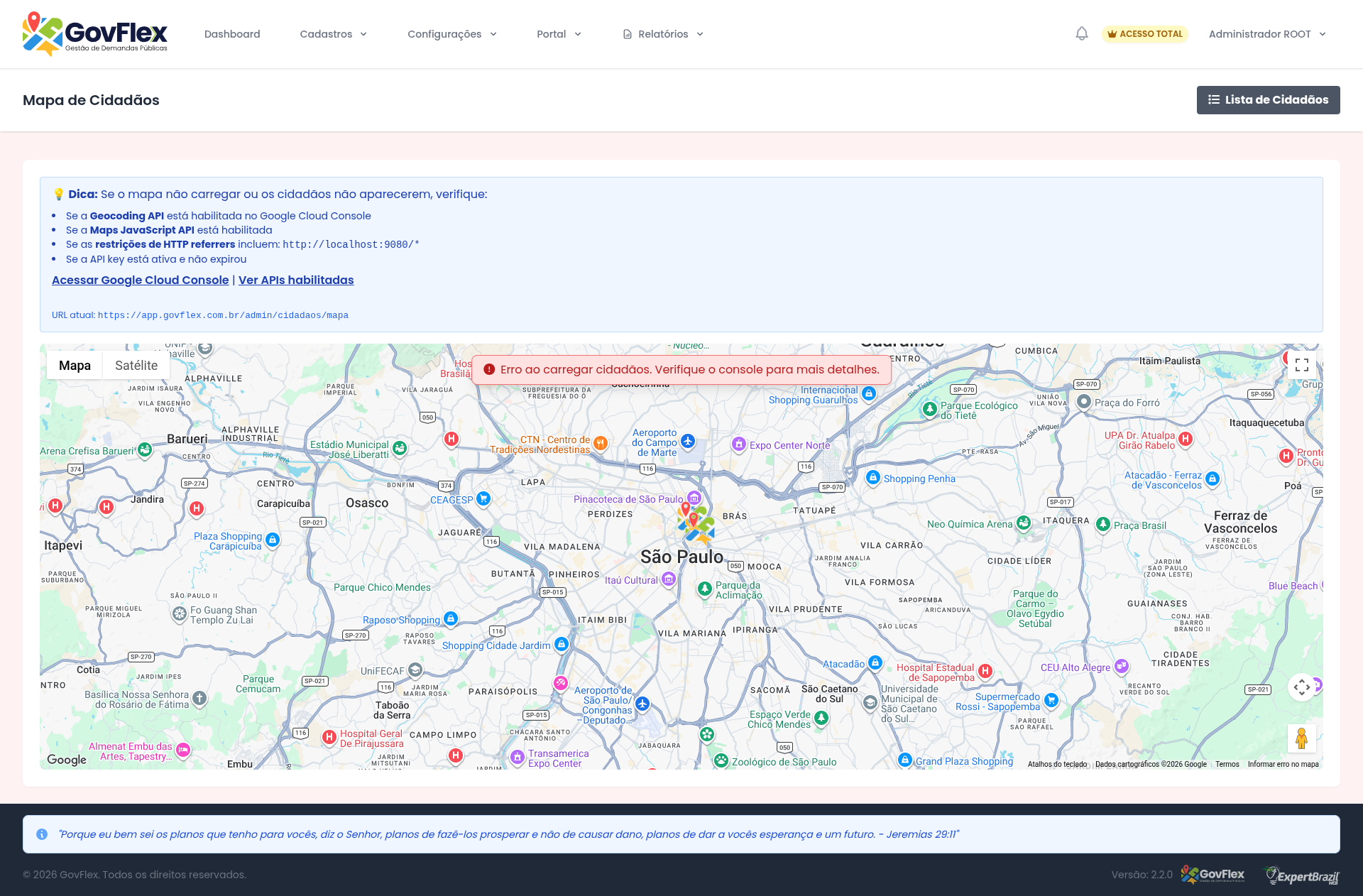The image size is (1363, 896).
Task: Expand the Relatórios dropdown menu
Action: coord(663,34)
